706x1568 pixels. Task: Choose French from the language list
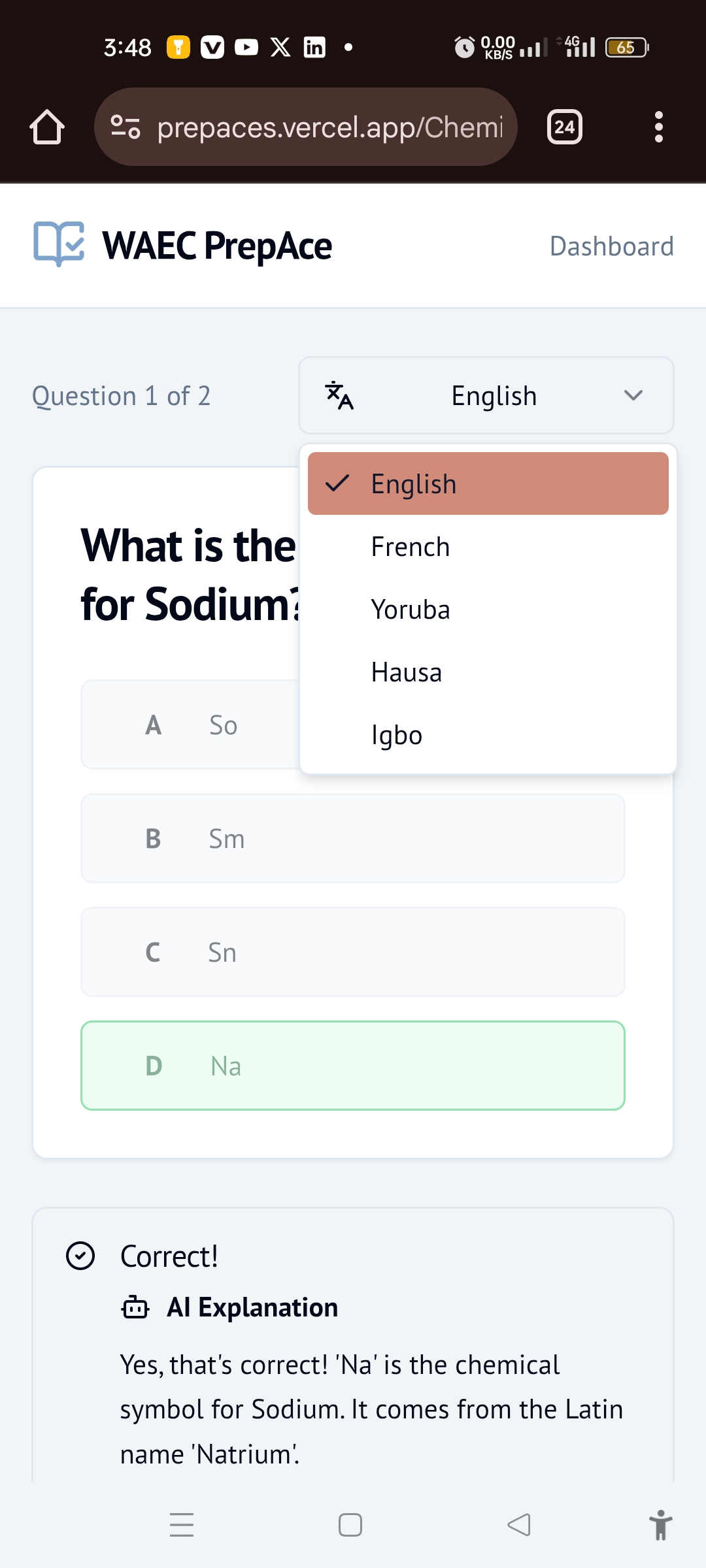pyautogui.click(x=411, y=547)
